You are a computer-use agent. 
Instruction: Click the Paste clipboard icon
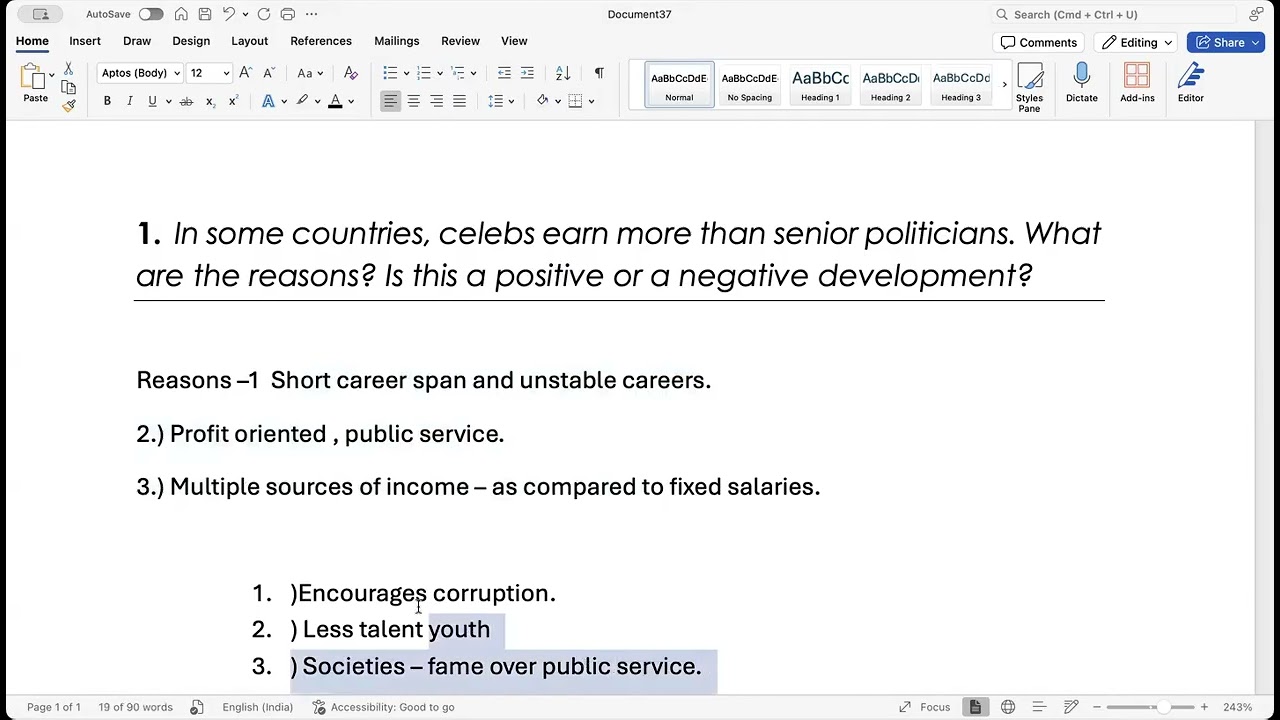coord(33,76)
